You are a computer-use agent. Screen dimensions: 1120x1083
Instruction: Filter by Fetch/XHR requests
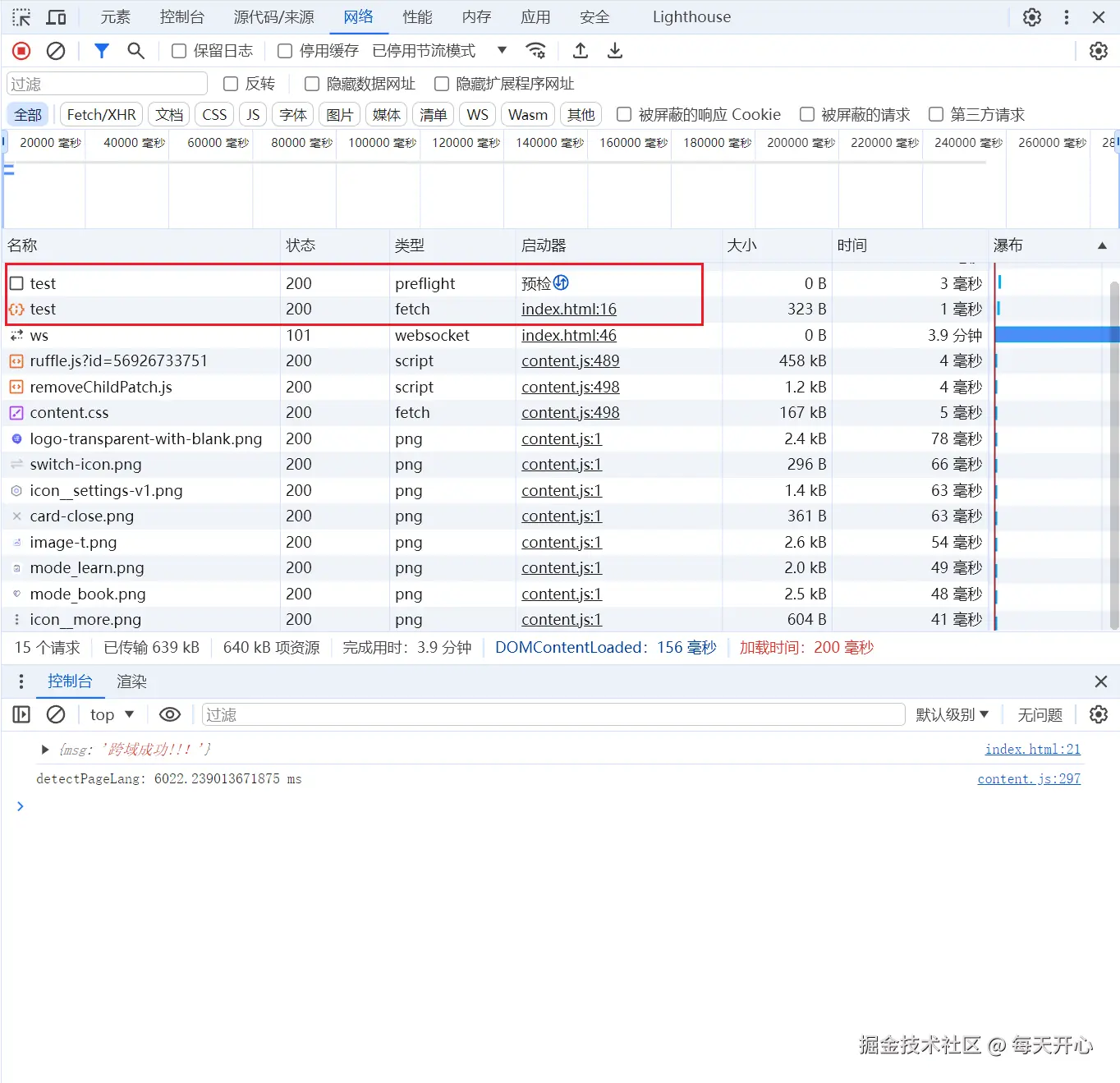coord(102,115)
